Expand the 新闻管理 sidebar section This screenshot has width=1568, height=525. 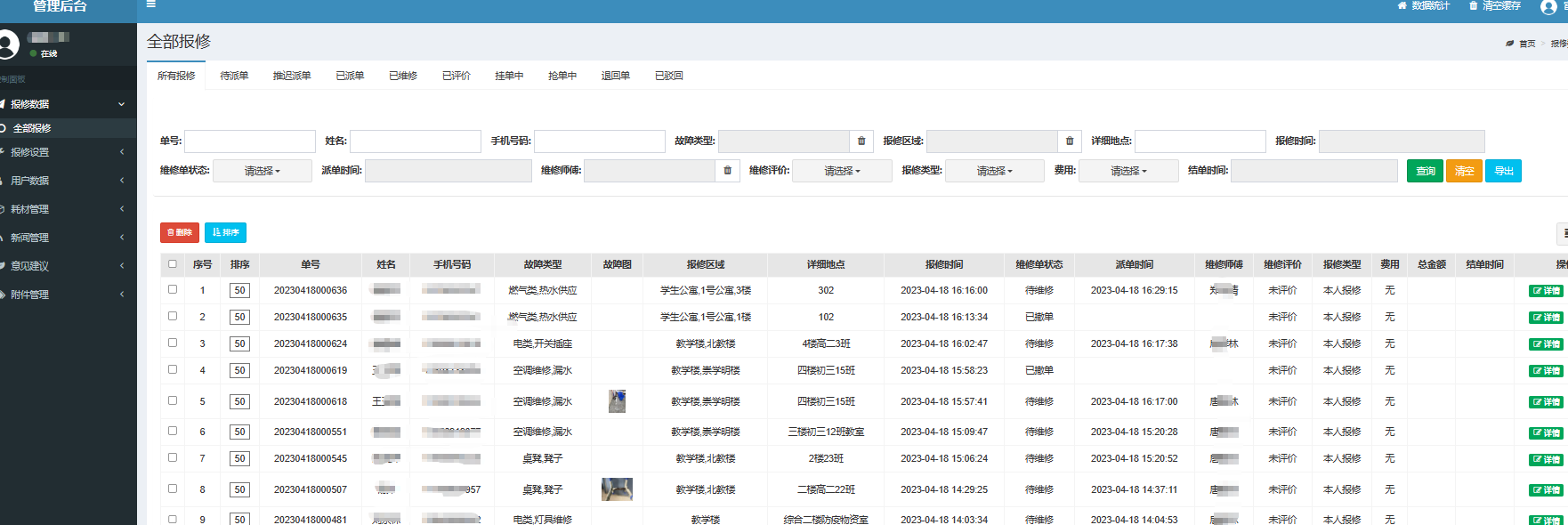click(x=69, y=238)
